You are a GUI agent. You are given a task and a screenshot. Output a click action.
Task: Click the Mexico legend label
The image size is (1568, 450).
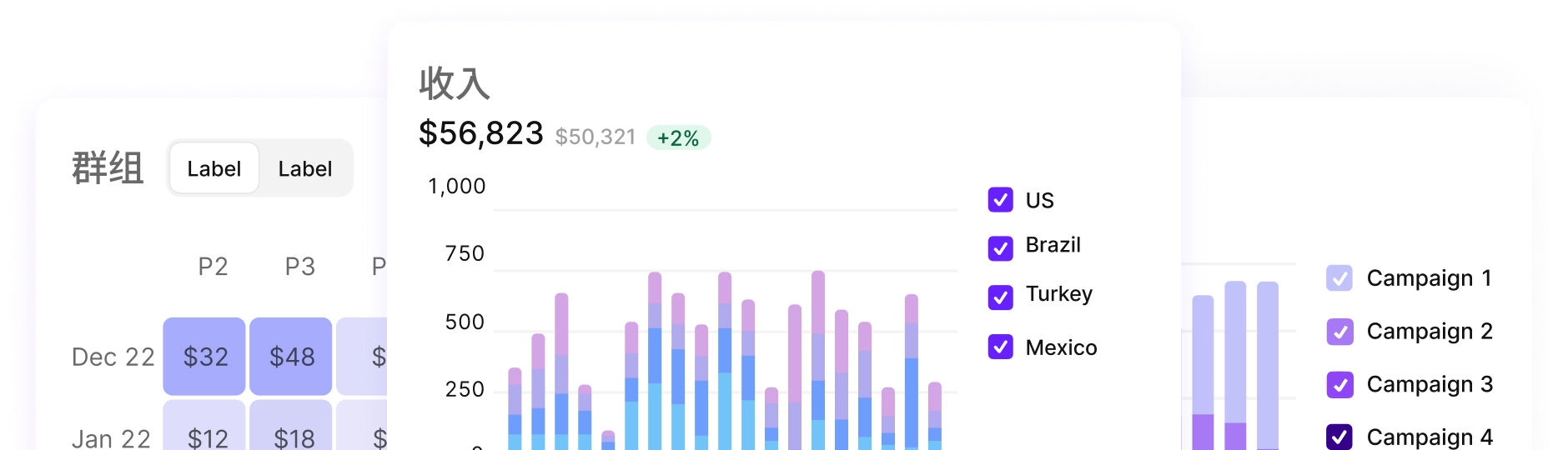click(x=1062, y=347)
